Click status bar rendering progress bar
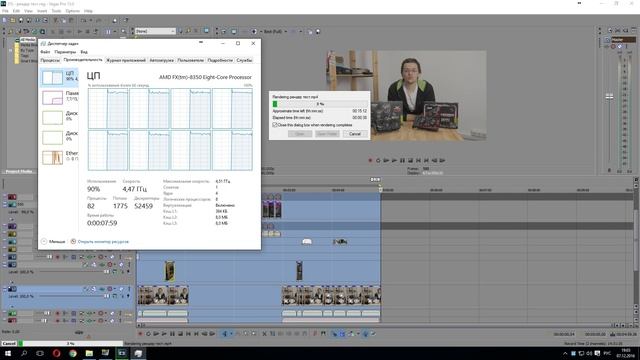640x360 pixels. point(71,344)
